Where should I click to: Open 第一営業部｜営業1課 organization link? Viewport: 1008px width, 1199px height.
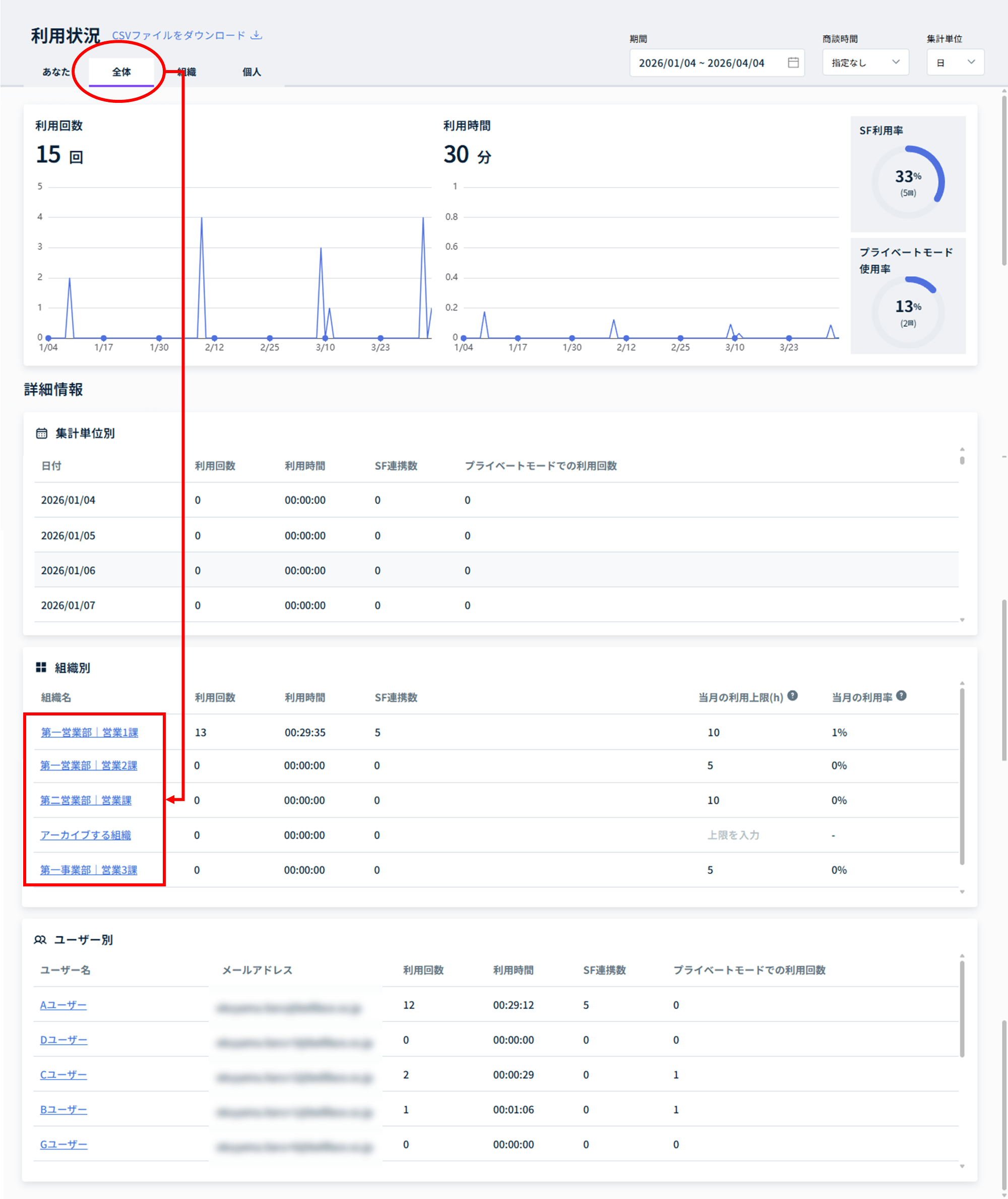click(89, 733)
